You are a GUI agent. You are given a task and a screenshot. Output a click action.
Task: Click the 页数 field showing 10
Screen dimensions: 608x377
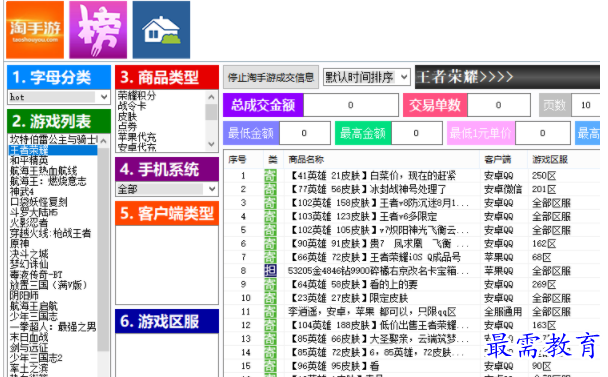[x=586, y=105]
